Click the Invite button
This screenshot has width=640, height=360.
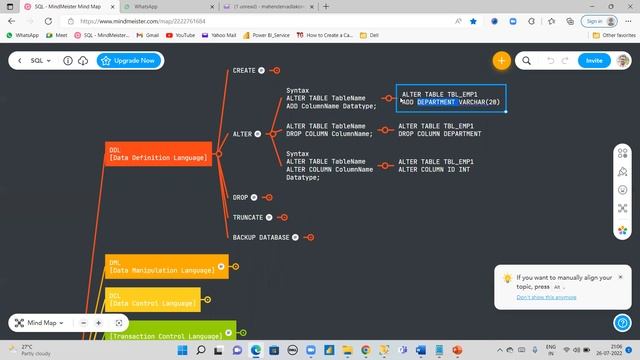point(594,61)
